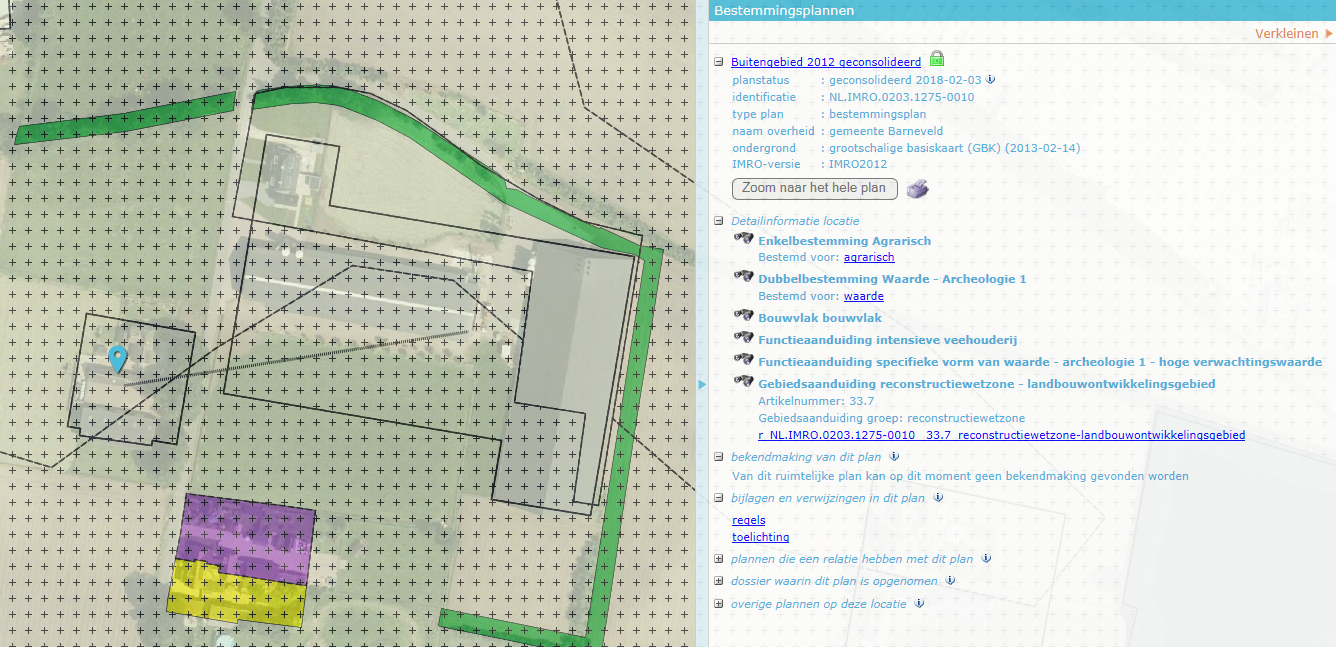Click info icon next to bekendmaking van dit plan
Screen dimensions: 1336x647
(895, 456)
